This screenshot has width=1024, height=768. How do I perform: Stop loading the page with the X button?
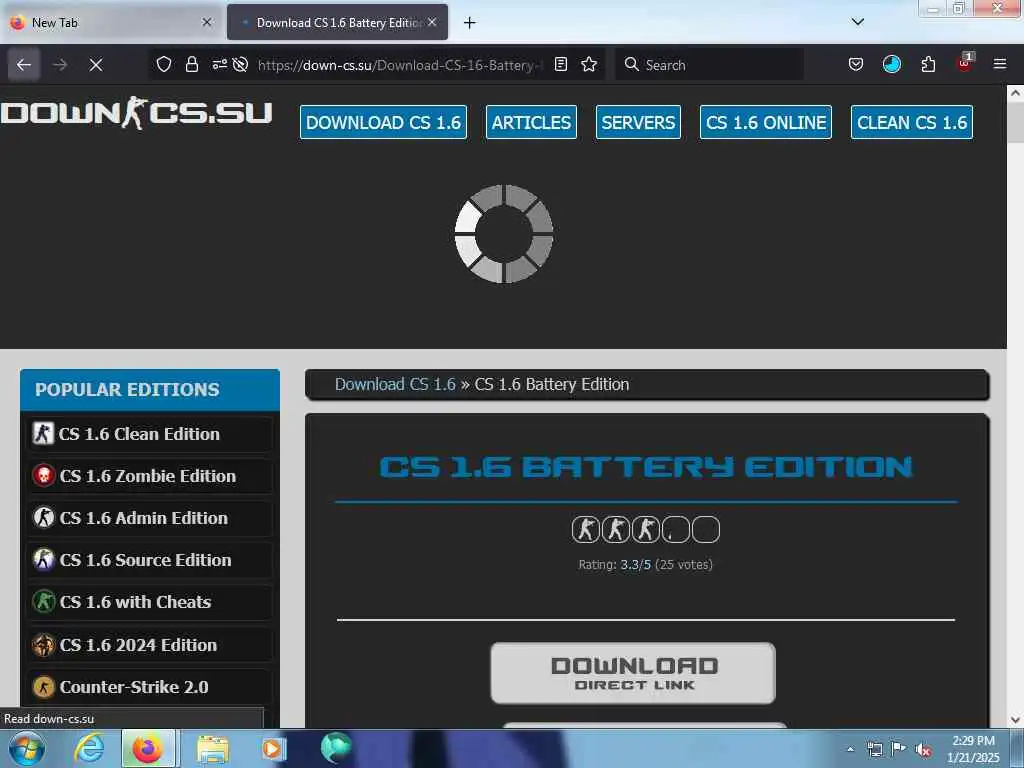pos(95,65)
